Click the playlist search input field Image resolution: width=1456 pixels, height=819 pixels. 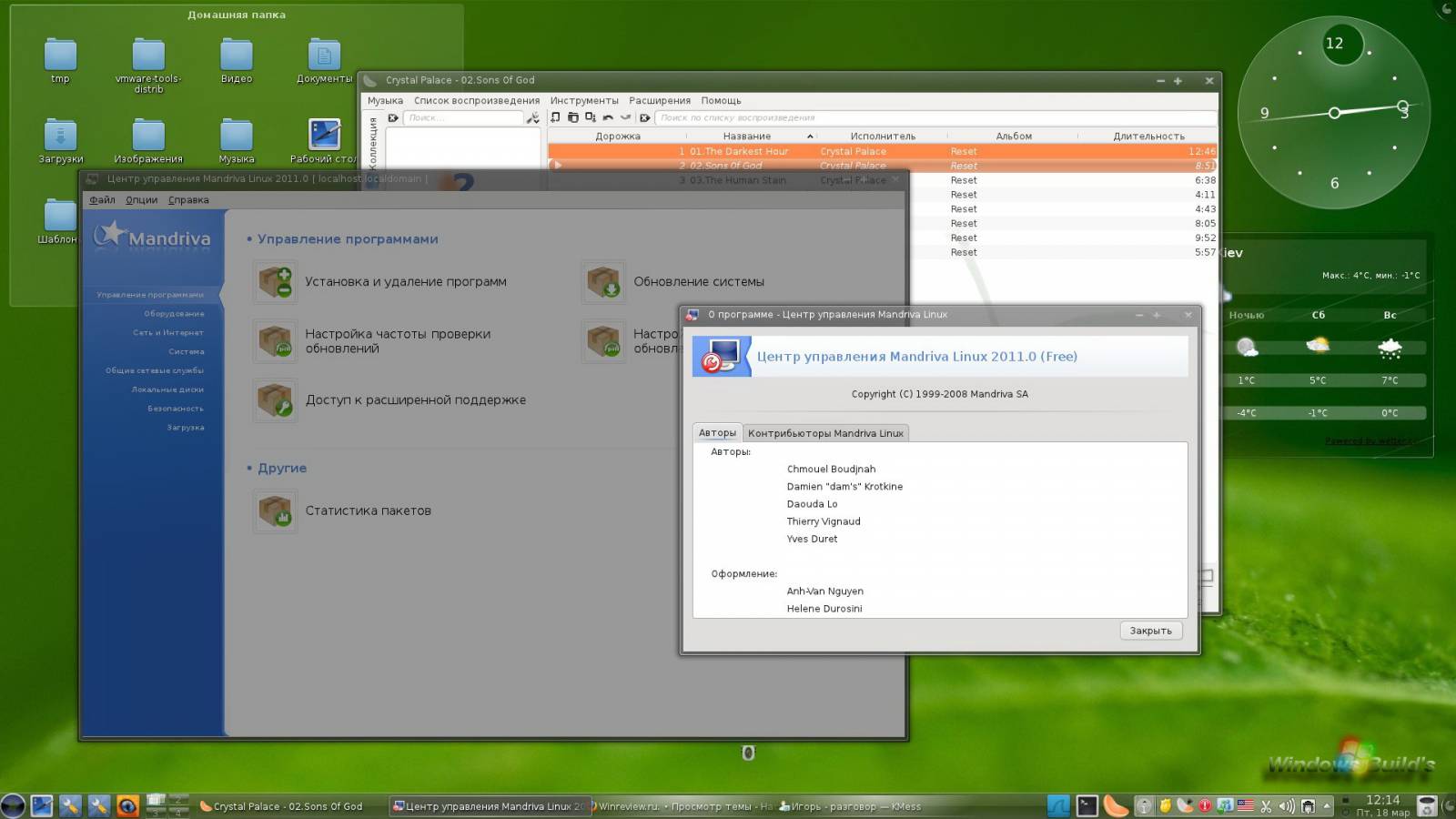(935, 118)
